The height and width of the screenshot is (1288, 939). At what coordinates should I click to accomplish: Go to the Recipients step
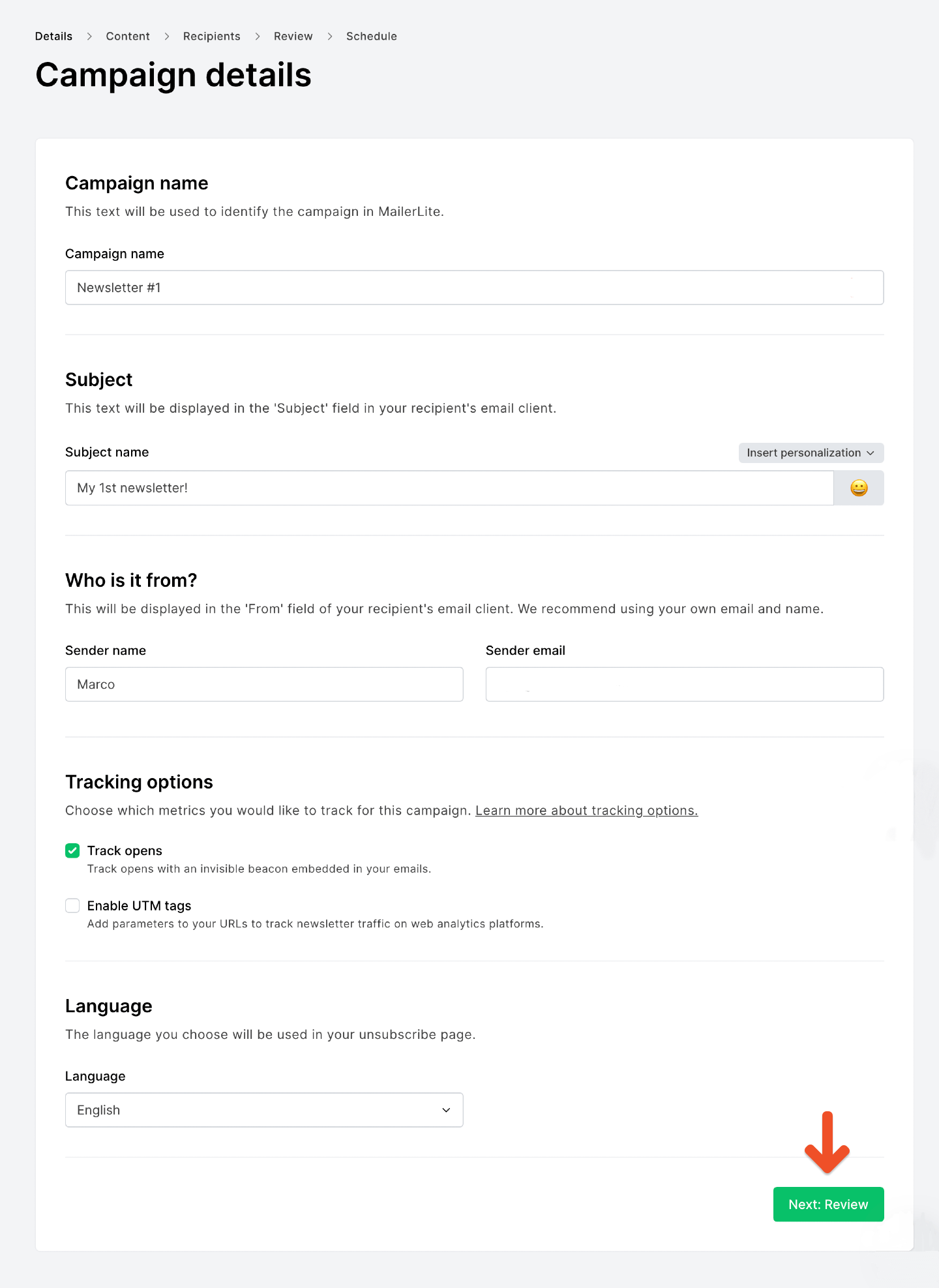[211, 37]
